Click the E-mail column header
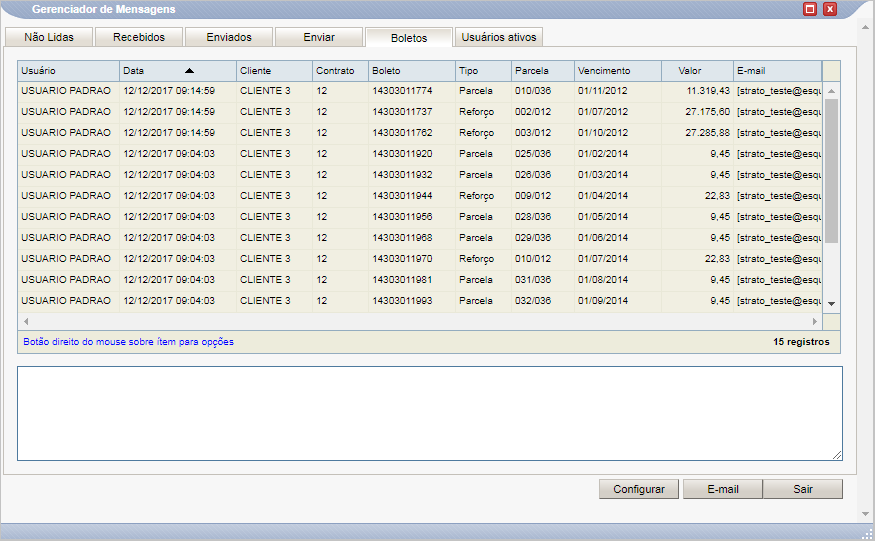Screen dimensions: 875x541 [777, 71]
